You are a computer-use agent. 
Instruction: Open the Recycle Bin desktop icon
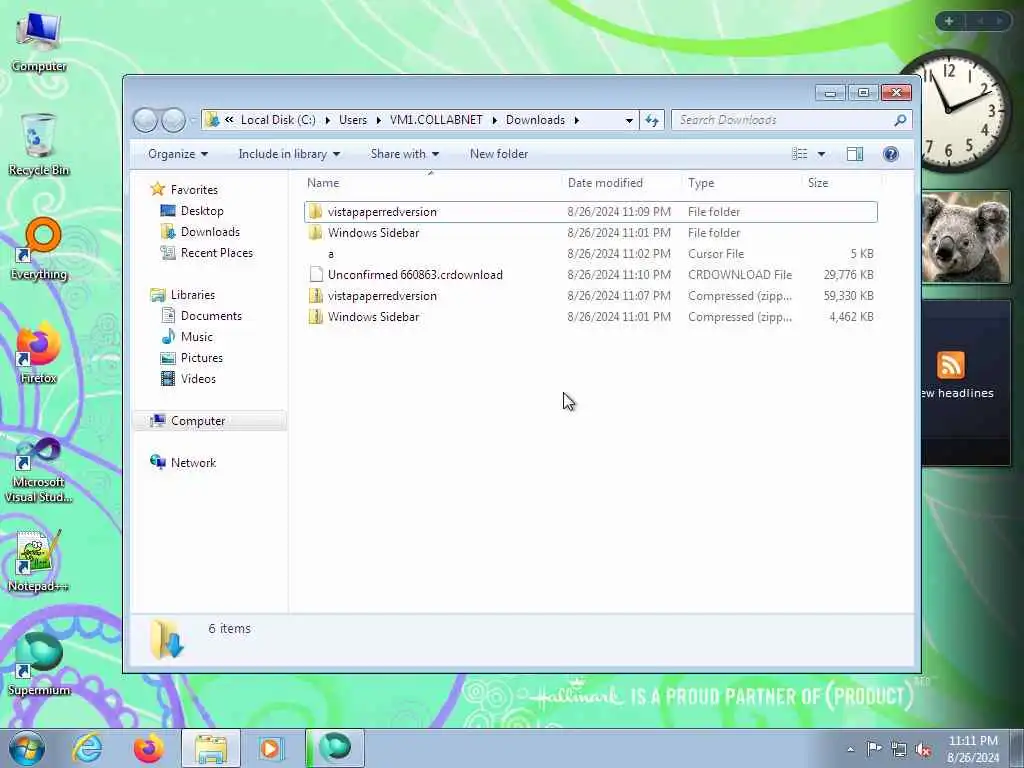point(39,145)
